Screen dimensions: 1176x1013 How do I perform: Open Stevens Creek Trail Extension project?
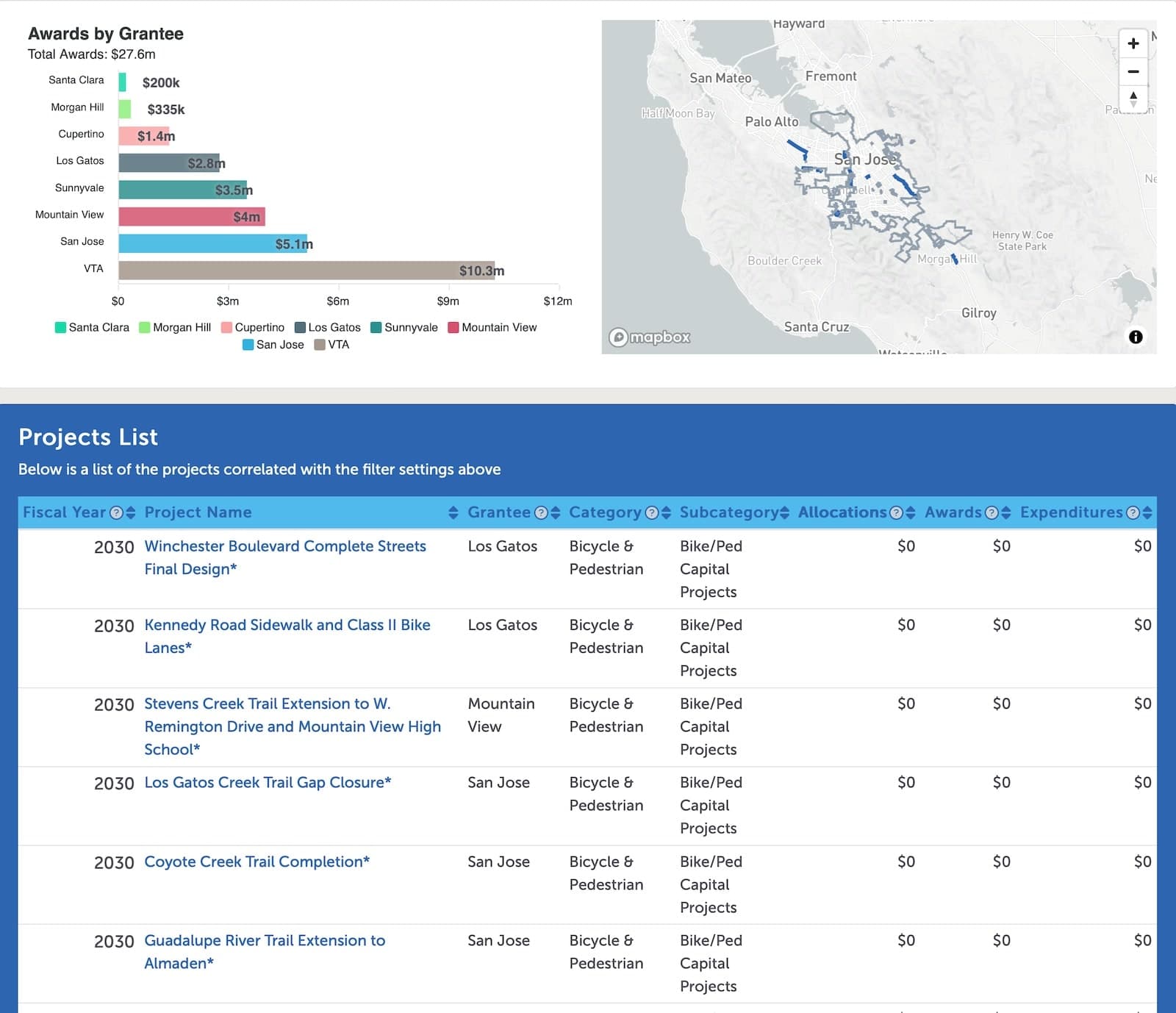293,726
